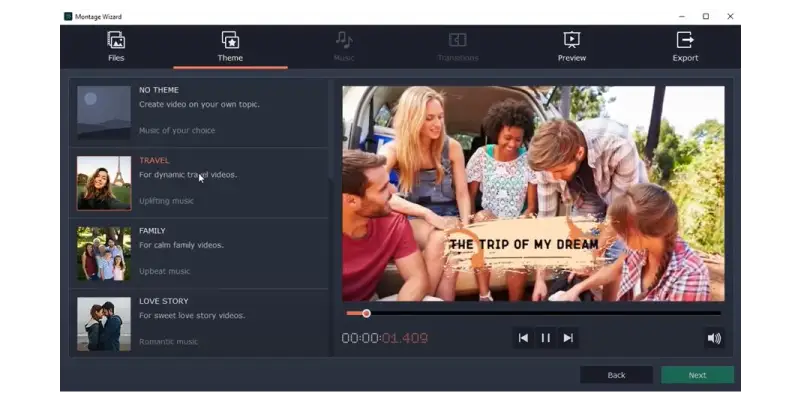Click the Transitions step icon
The height and width of the screenshot is (400, 800).
coord(458,40)
